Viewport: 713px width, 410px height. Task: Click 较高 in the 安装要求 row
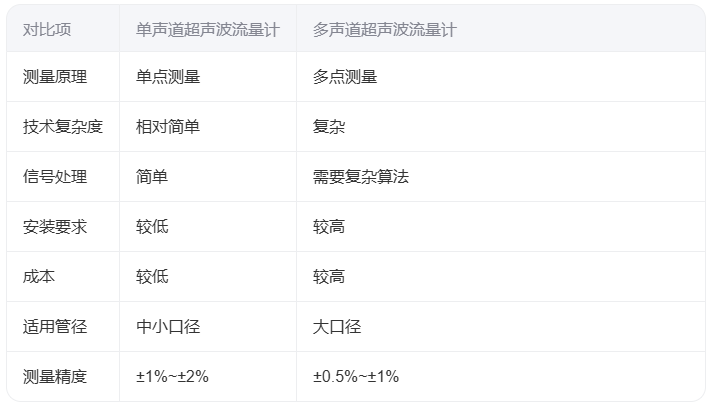click(329, 227)
